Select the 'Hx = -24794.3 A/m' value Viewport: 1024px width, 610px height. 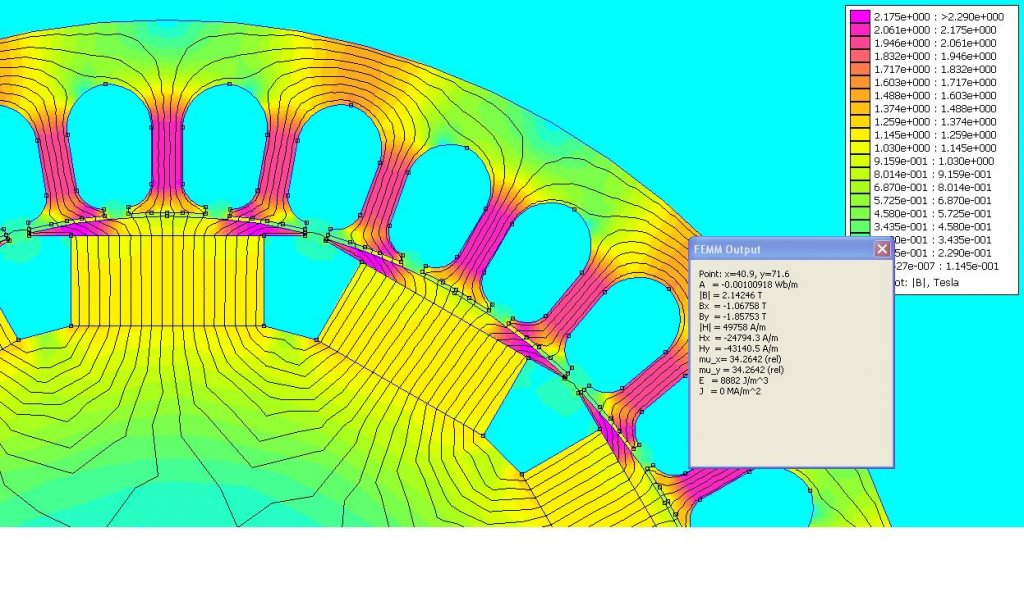pyautogui.click(x=739, y=338)
